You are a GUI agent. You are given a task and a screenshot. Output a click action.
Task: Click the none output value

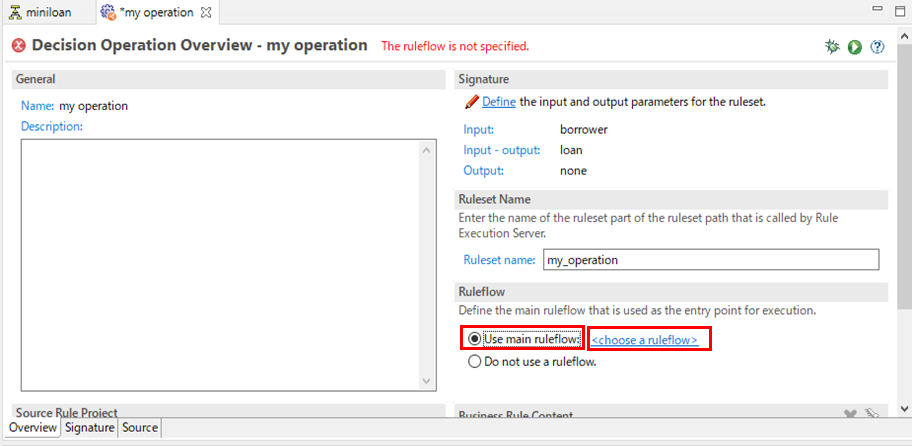(x=573, y=171)
